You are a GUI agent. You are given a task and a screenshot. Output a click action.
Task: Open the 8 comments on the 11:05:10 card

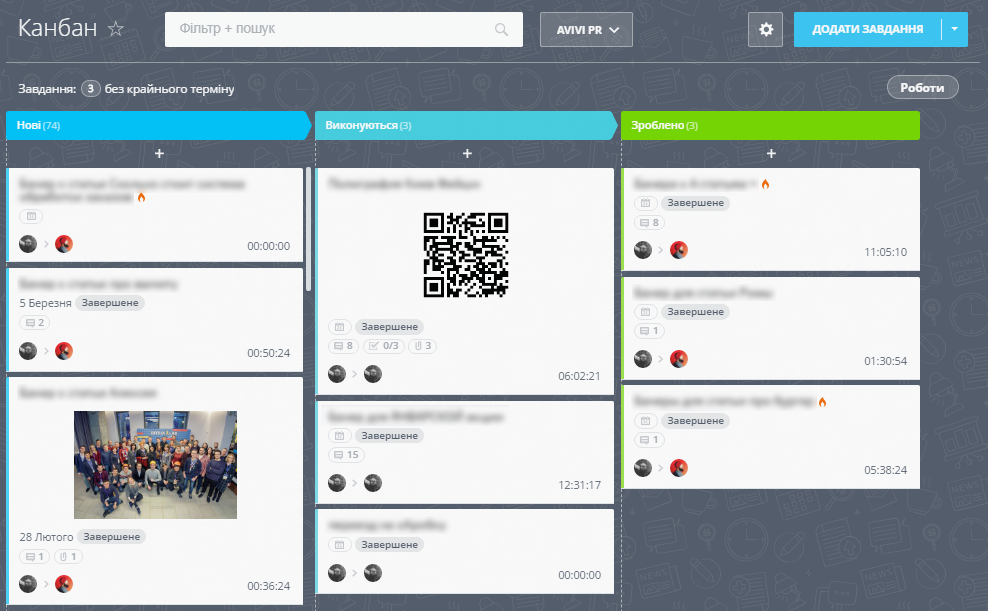[649, 222]
